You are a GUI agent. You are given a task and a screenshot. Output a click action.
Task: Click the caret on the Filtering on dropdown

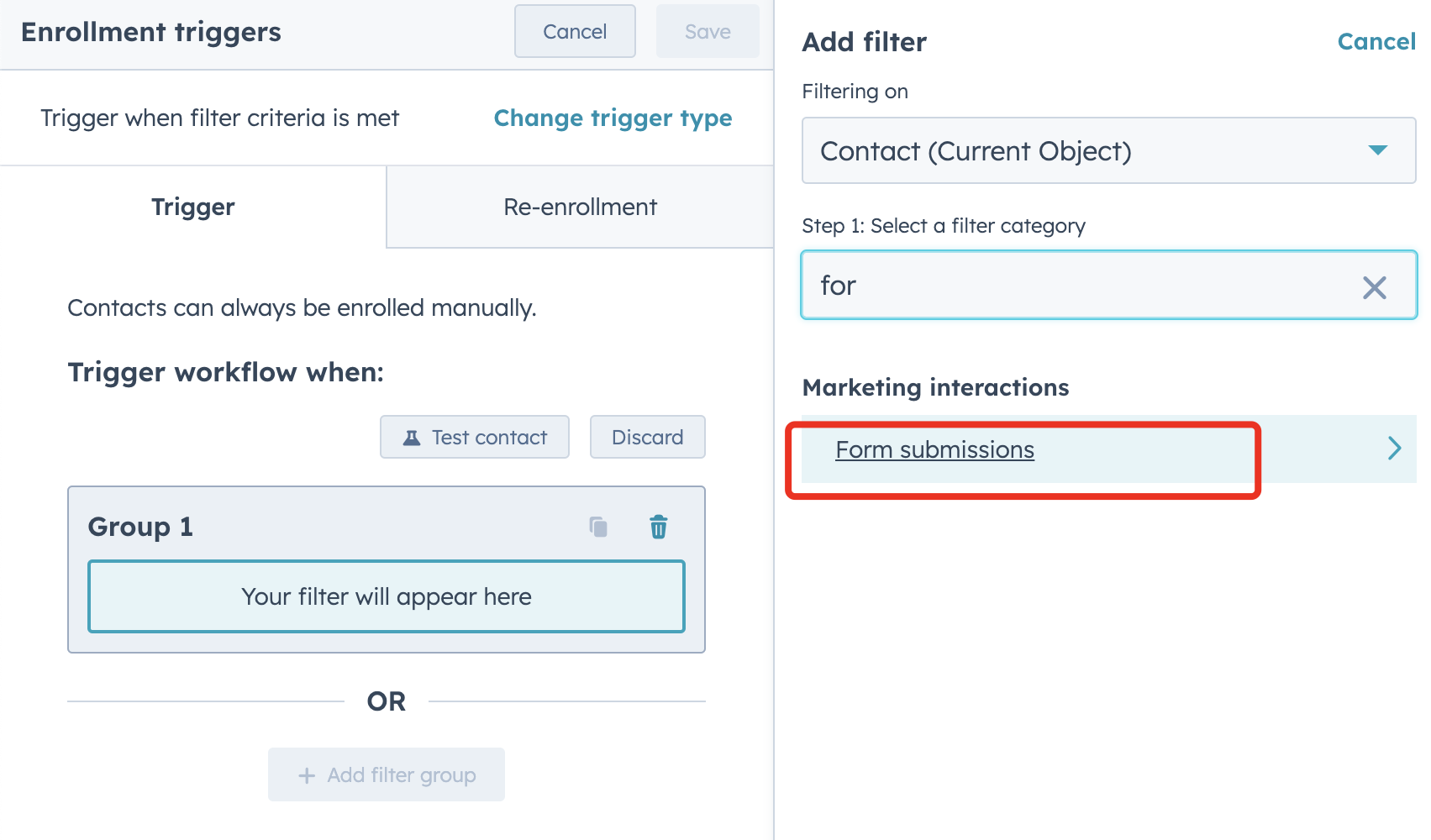point(1378,151)
